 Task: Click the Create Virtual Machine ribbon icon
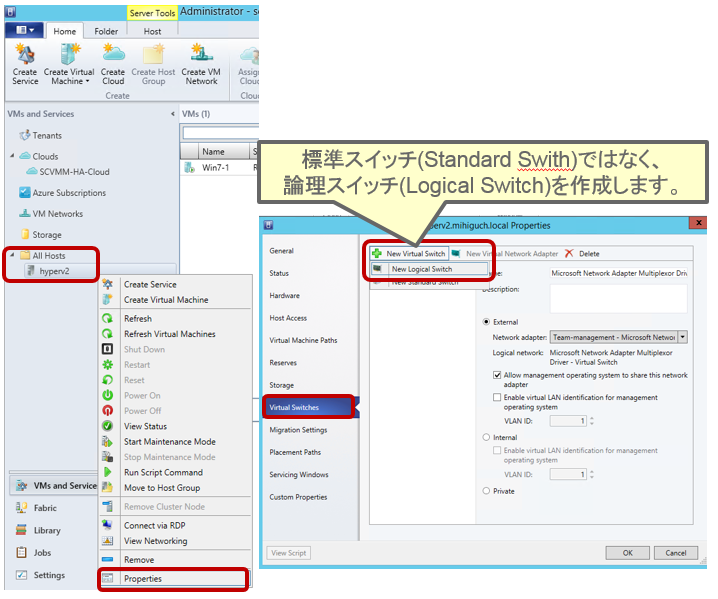coord(70,54)
